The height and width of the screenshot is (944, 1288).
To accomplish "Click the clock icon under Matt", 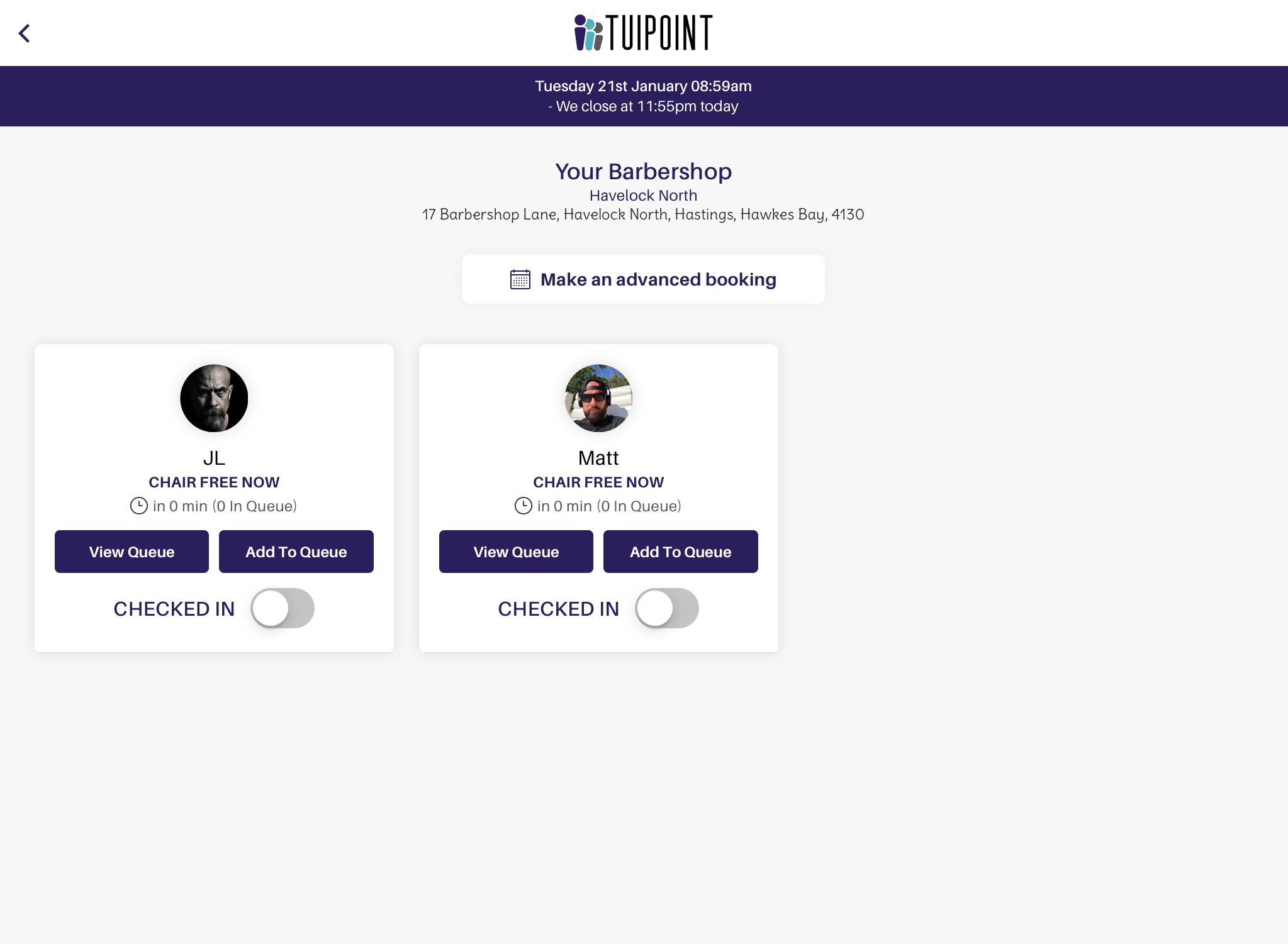I will click(524, 506).
